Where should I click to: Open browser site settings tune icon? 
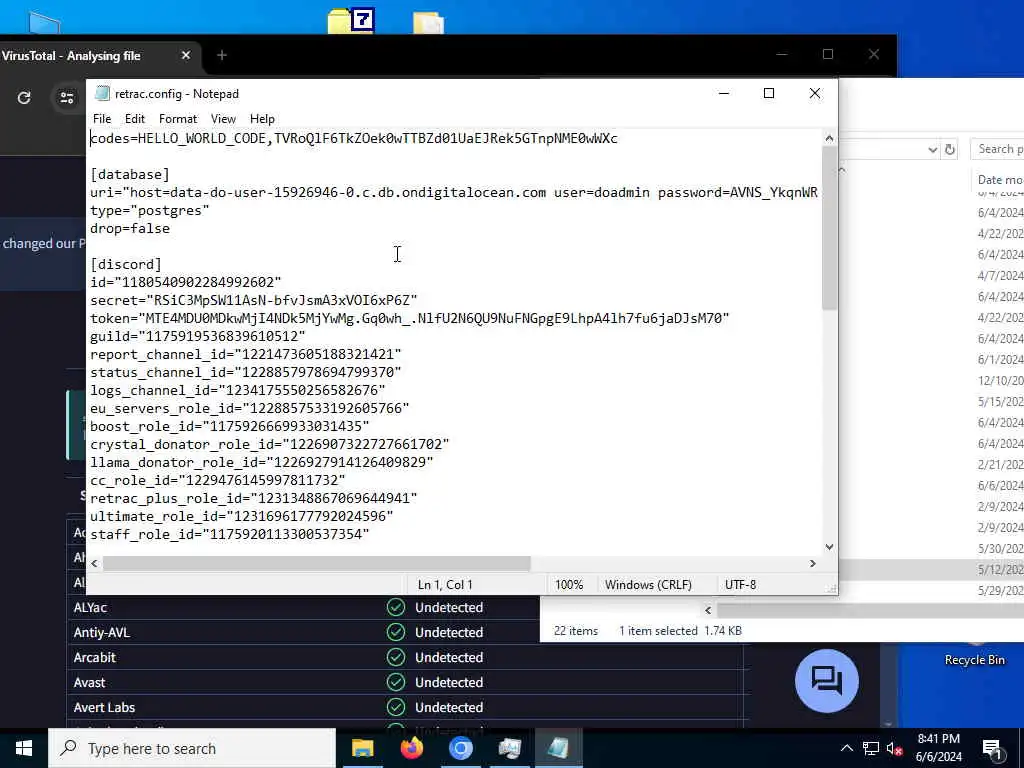coord(67,98)
